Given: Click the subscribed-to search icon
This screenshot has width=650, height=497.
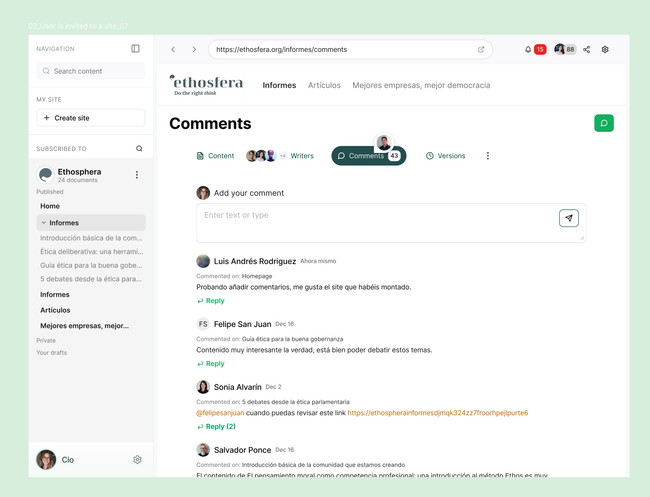Looking at the screenshot, I should [139, 148].
